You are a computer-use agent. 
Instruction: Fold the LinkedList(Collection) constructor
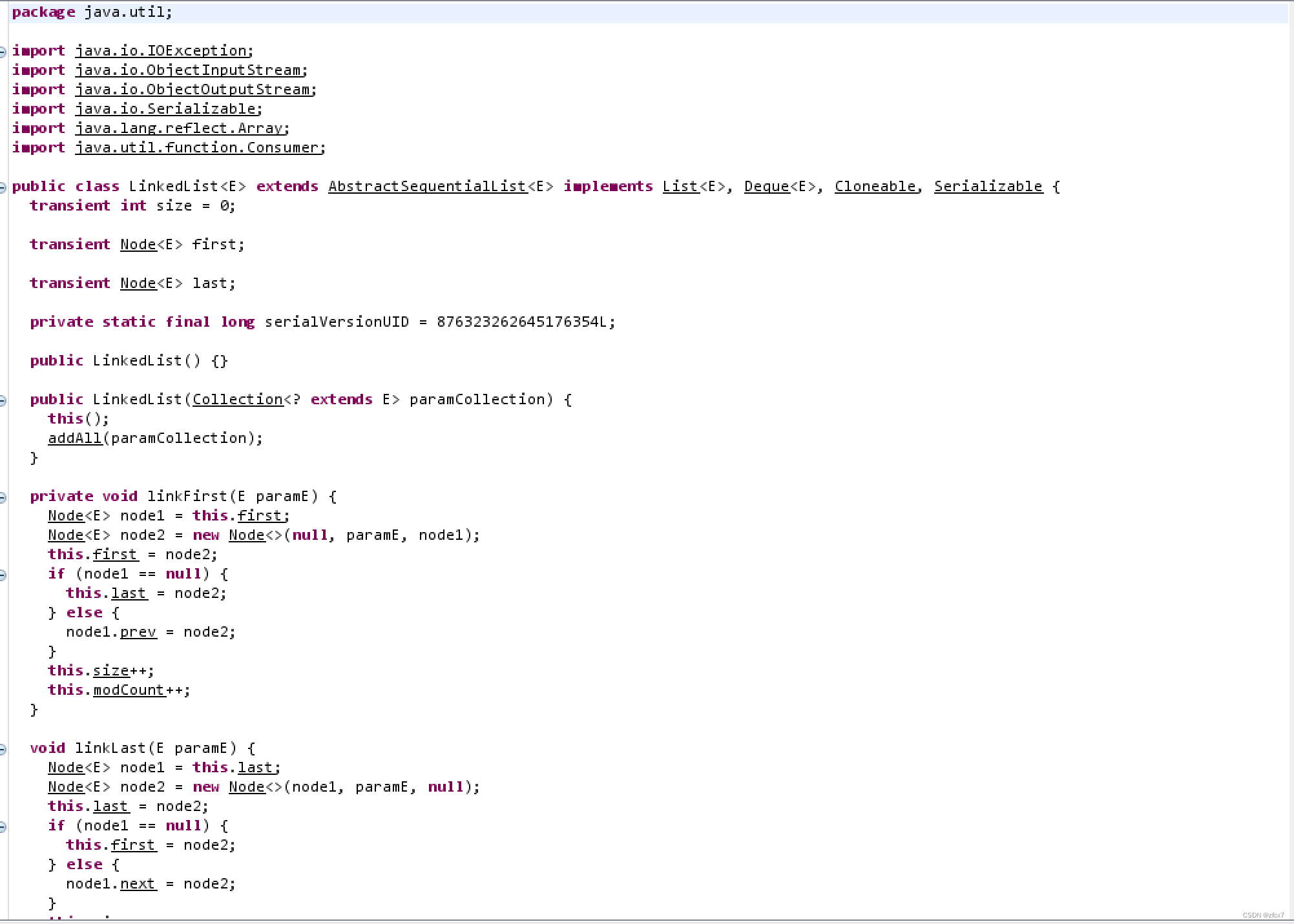click(3, 400)
